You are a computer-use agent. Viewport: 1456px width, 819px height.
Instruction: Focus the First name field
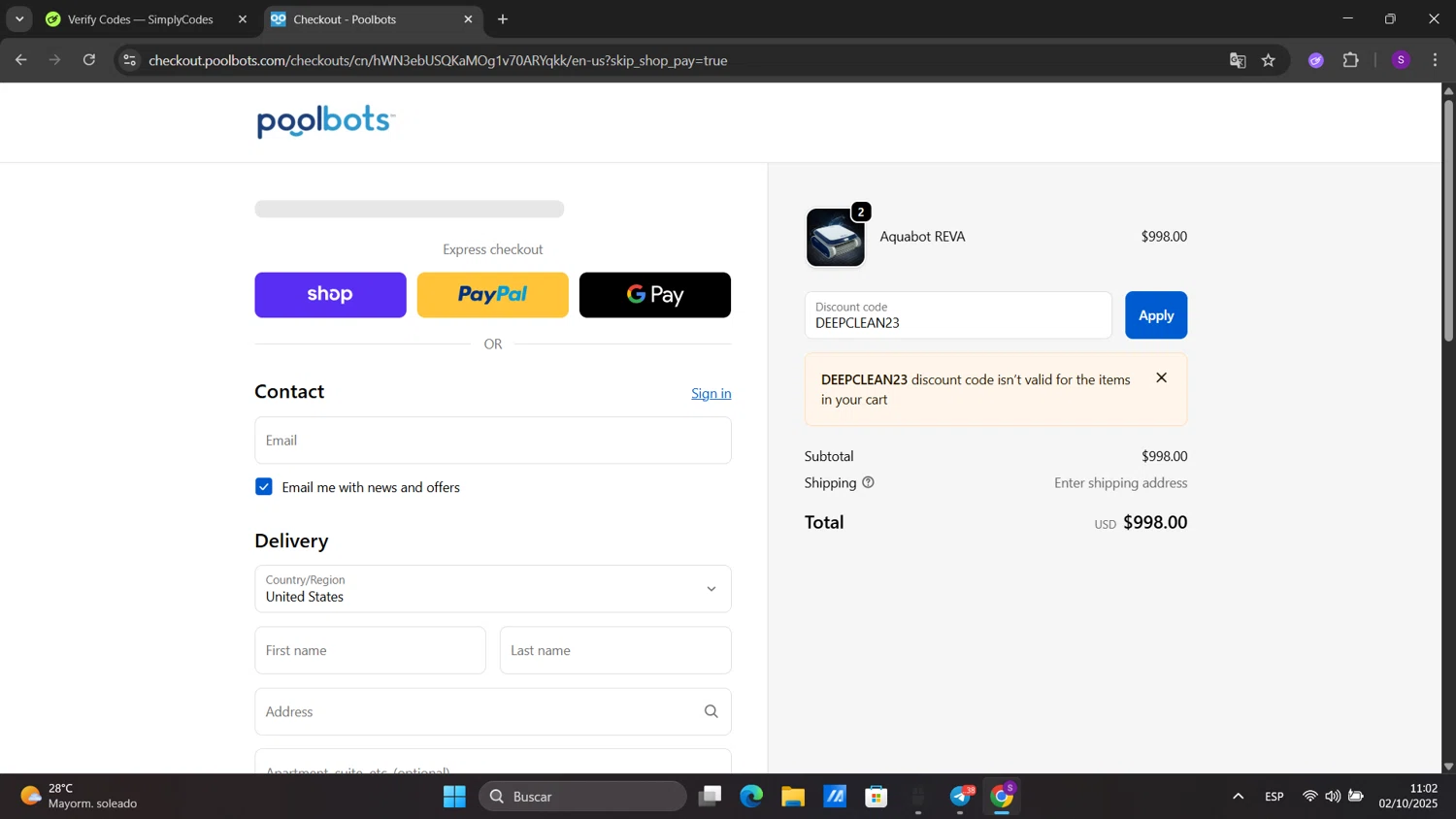(x=371, y=650)
